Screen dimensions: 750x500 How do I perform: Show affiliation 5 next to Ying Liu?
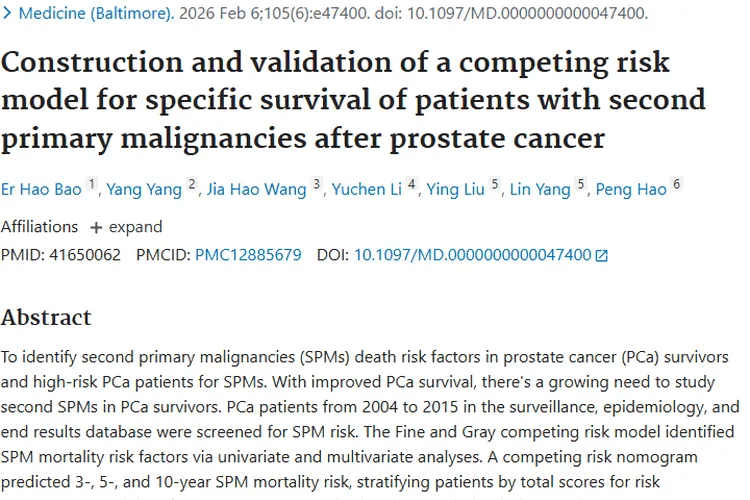tap(495, 185)
